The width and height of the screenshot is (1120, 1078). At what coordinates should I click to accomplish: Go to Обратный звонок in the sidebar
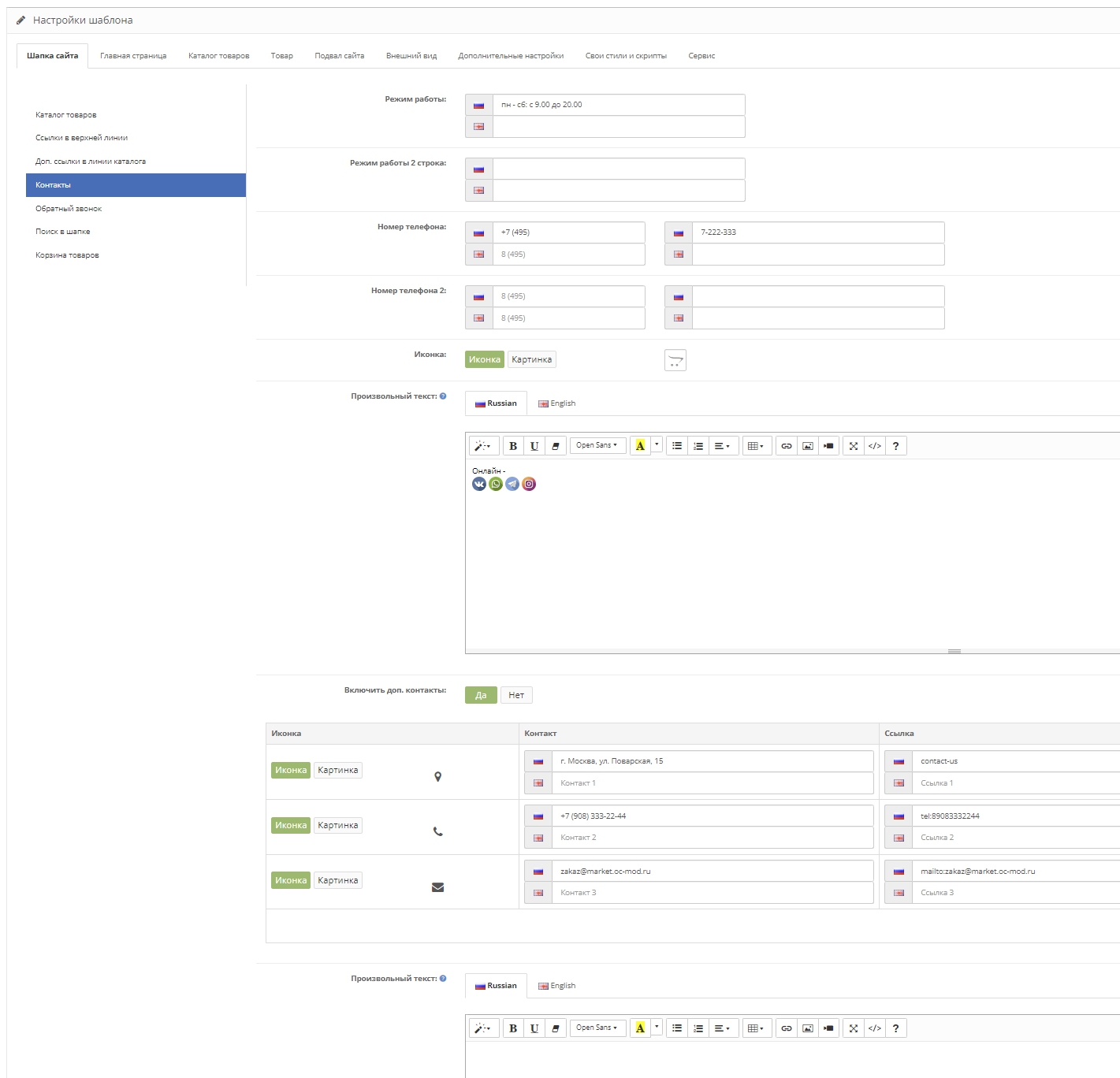(69, 209)
